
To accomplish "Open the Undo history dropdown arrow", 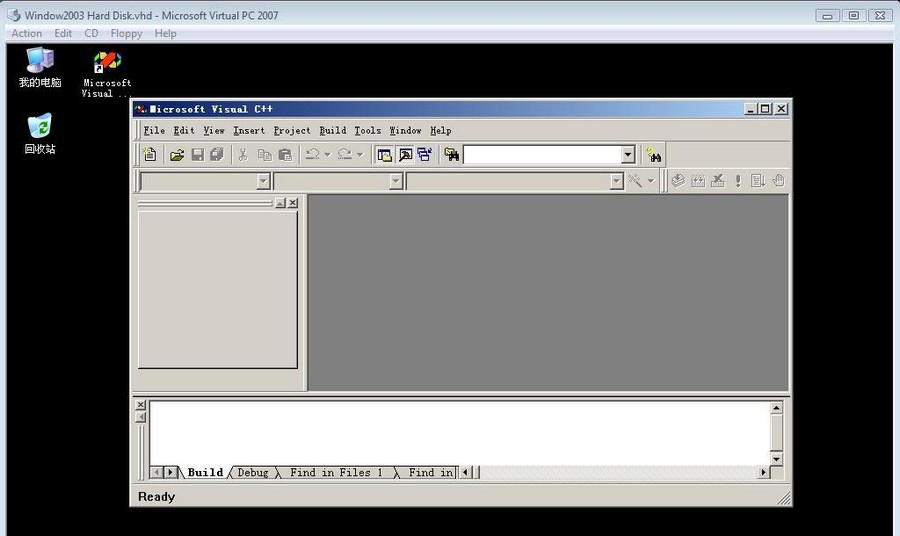I will (x=328, y=154).
